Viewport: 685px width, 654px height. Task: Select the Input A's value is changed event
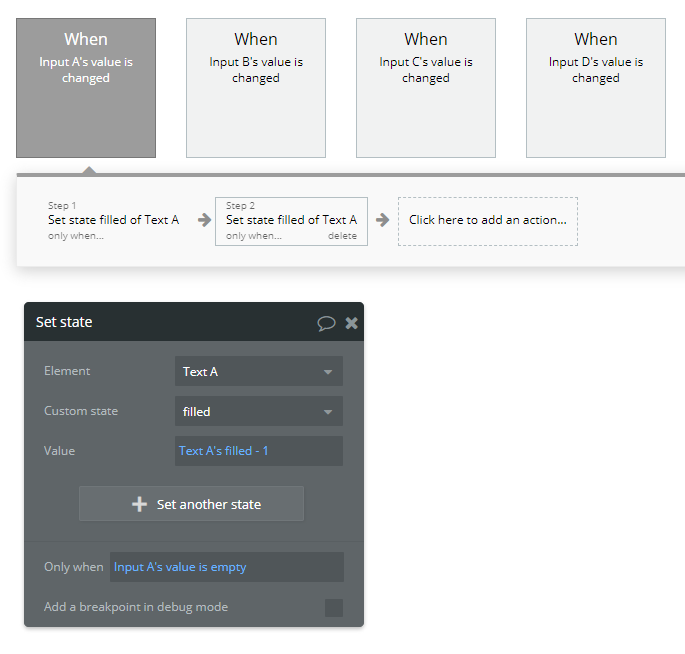pos(86,88)
